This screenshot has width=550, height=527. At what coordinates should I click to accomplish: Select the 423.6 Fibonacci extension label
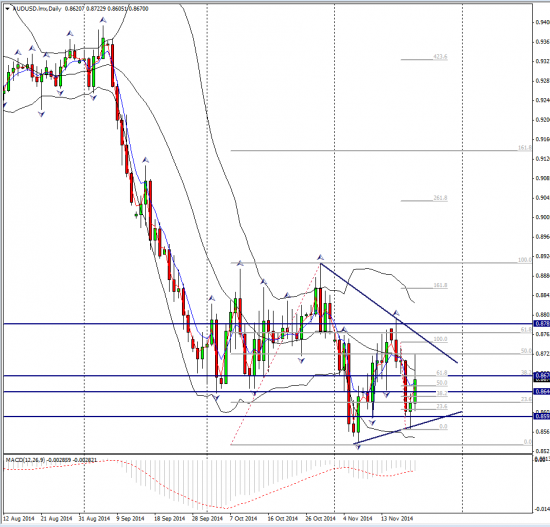click(441, 56)
